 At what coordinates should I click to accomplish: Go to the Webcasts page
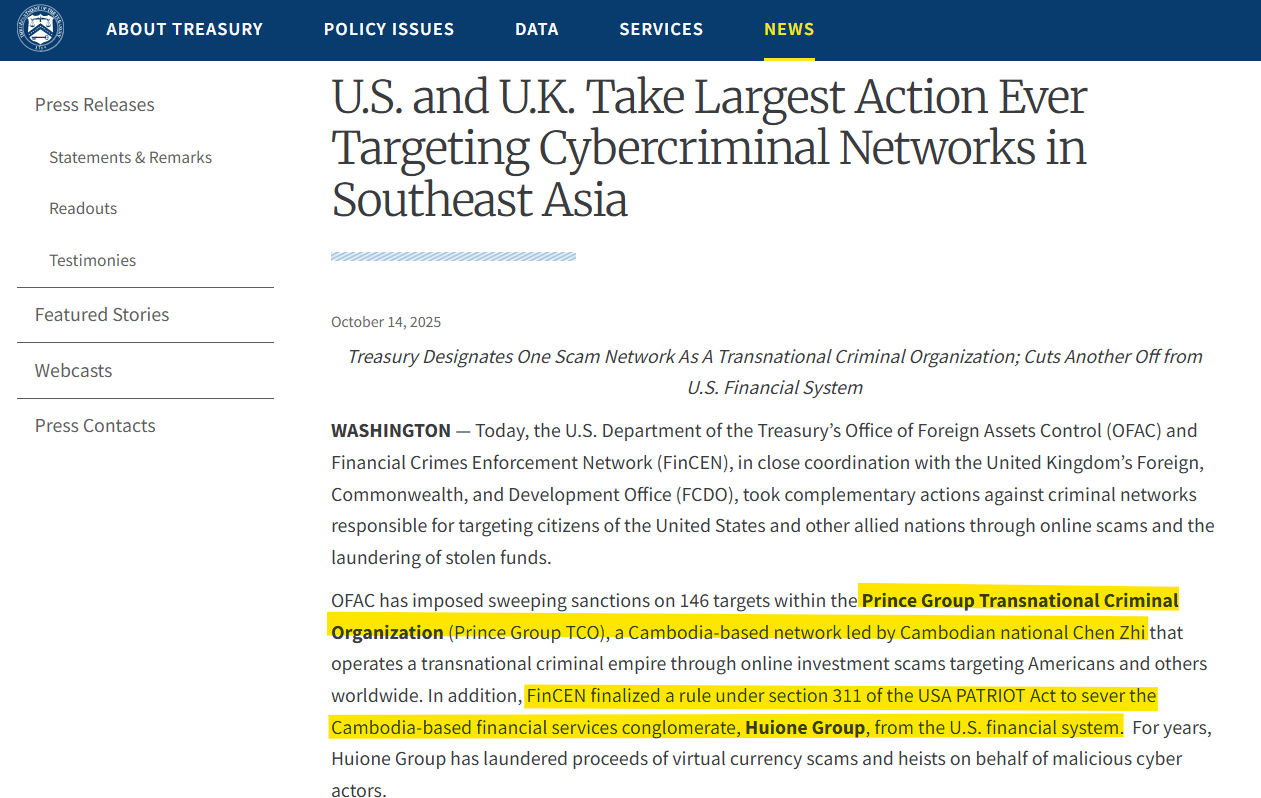click(x=73, y=370)
